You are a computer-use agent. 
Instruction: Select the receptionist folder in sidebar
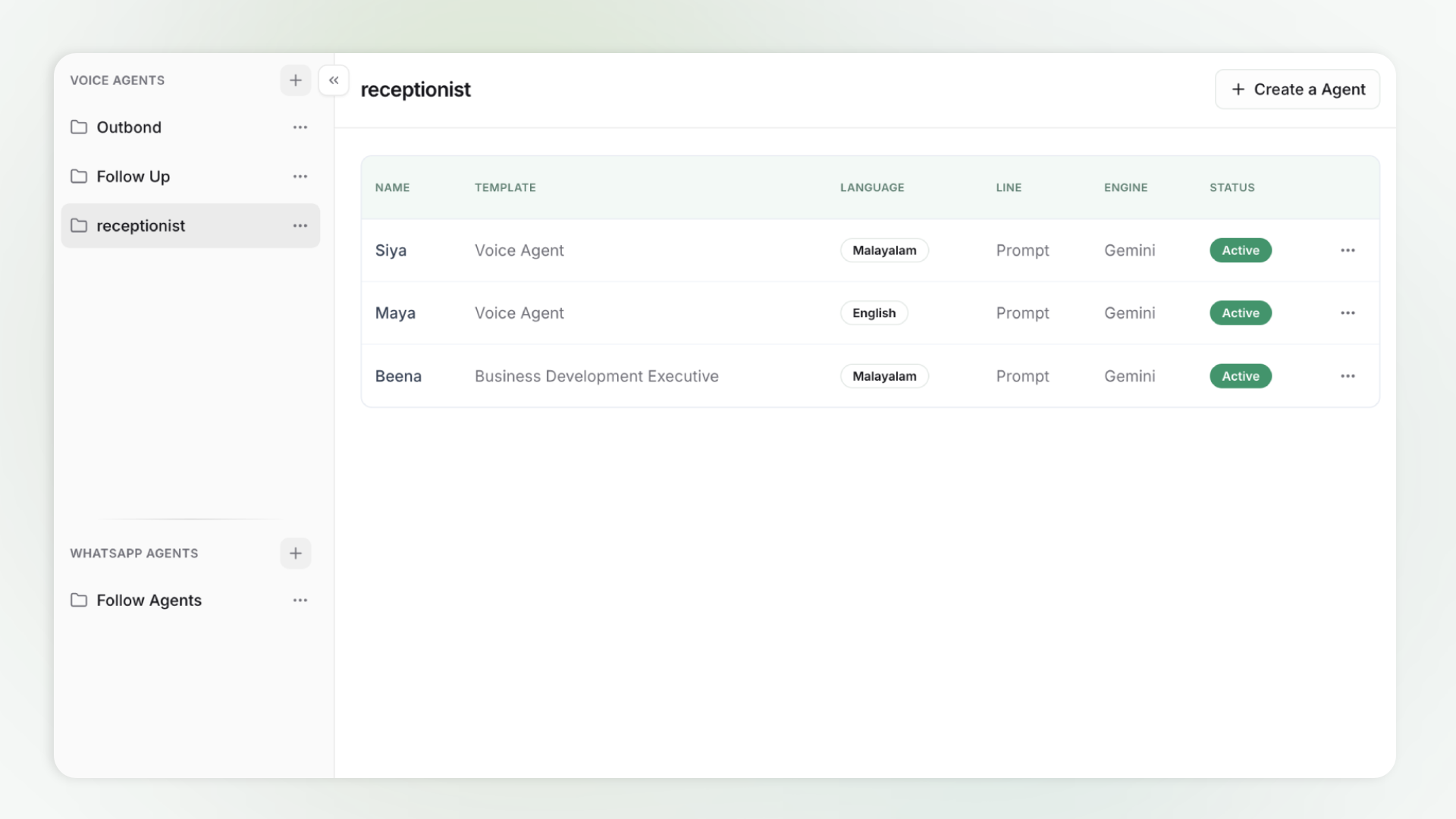(x=190, y=226)
